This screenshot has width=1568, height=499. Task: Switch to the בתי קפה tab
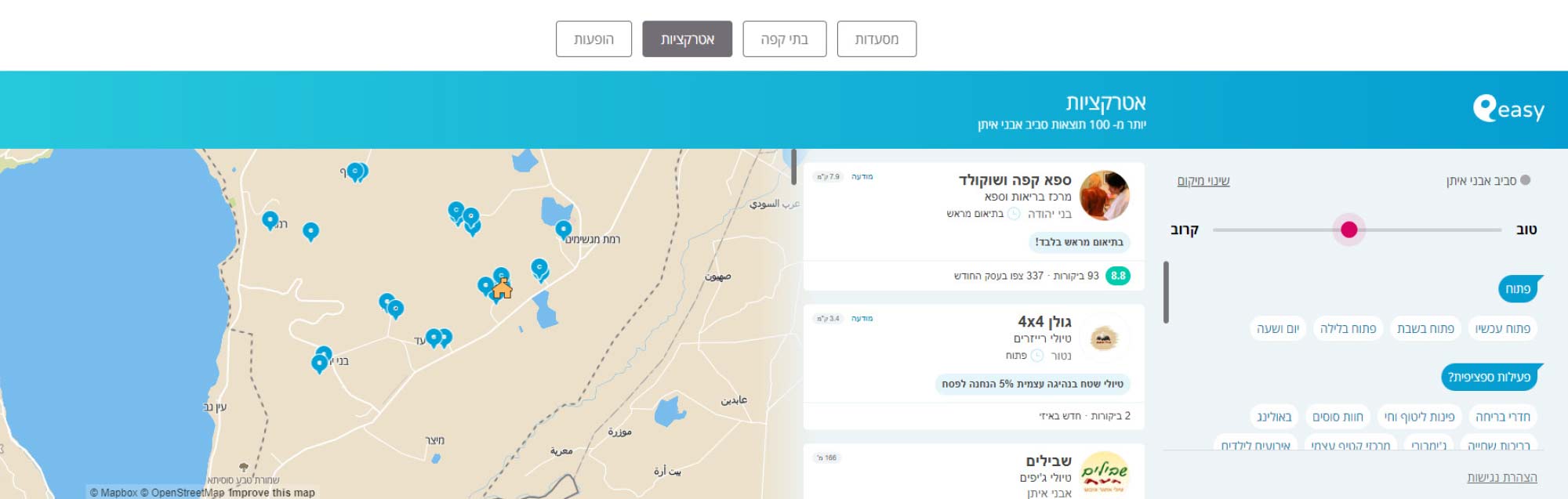(x=784, y=39)
